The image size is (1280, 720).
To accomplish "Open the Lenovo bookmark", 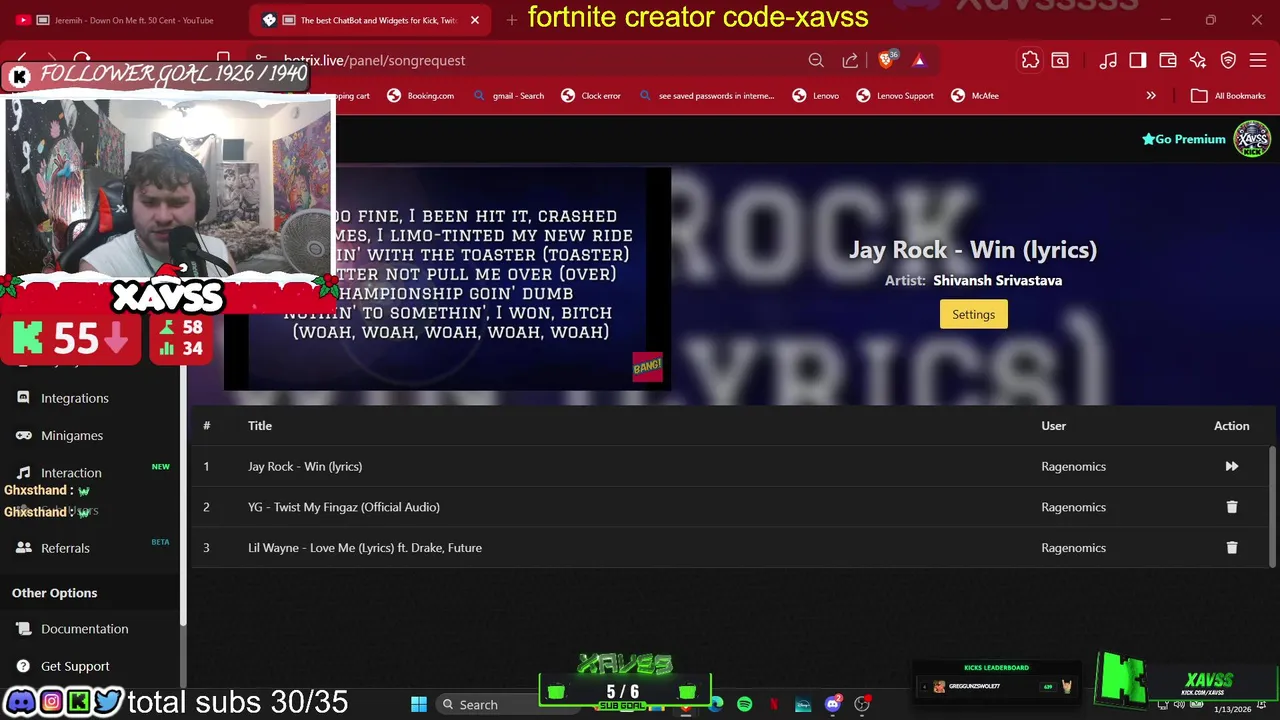I will click(816, 96).
